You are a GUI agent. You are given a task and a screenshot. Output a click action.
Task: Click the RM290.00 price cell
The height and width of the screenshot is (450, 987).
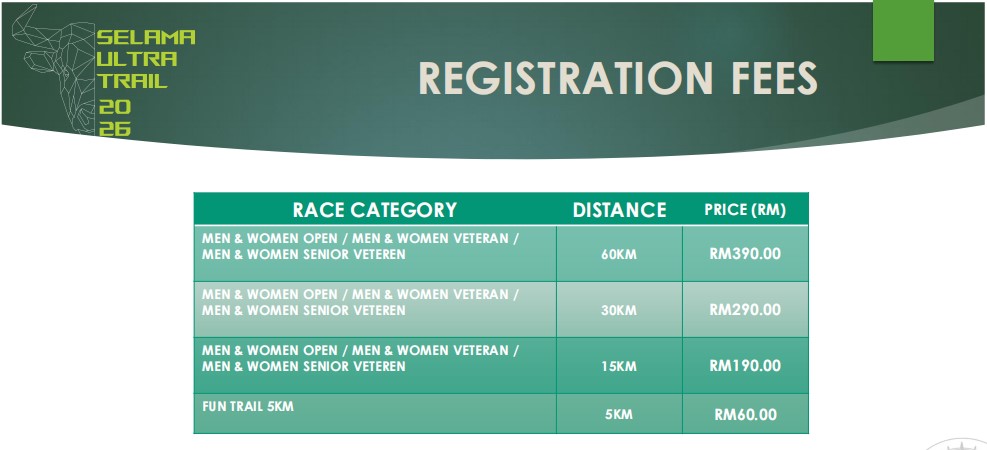click(x=745, y=309)
